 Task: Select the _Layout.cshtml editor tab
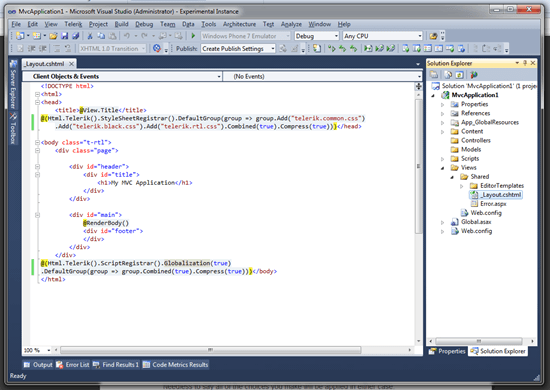(45, 64)
